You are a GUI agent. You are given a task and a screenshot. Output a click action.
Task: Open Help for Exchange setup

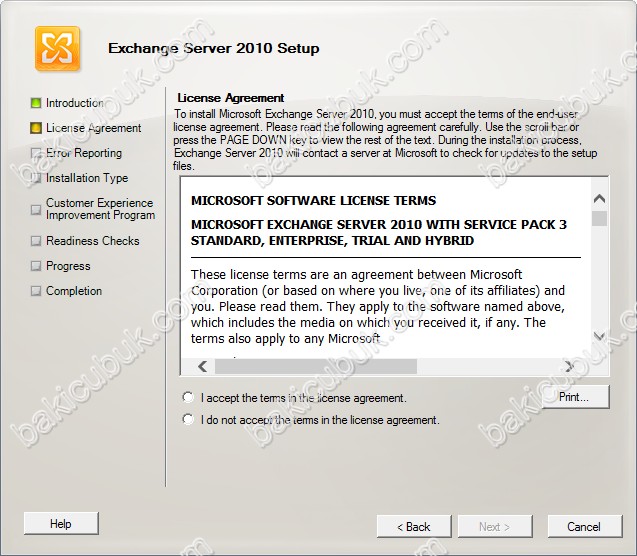click(x=61, y=524)
